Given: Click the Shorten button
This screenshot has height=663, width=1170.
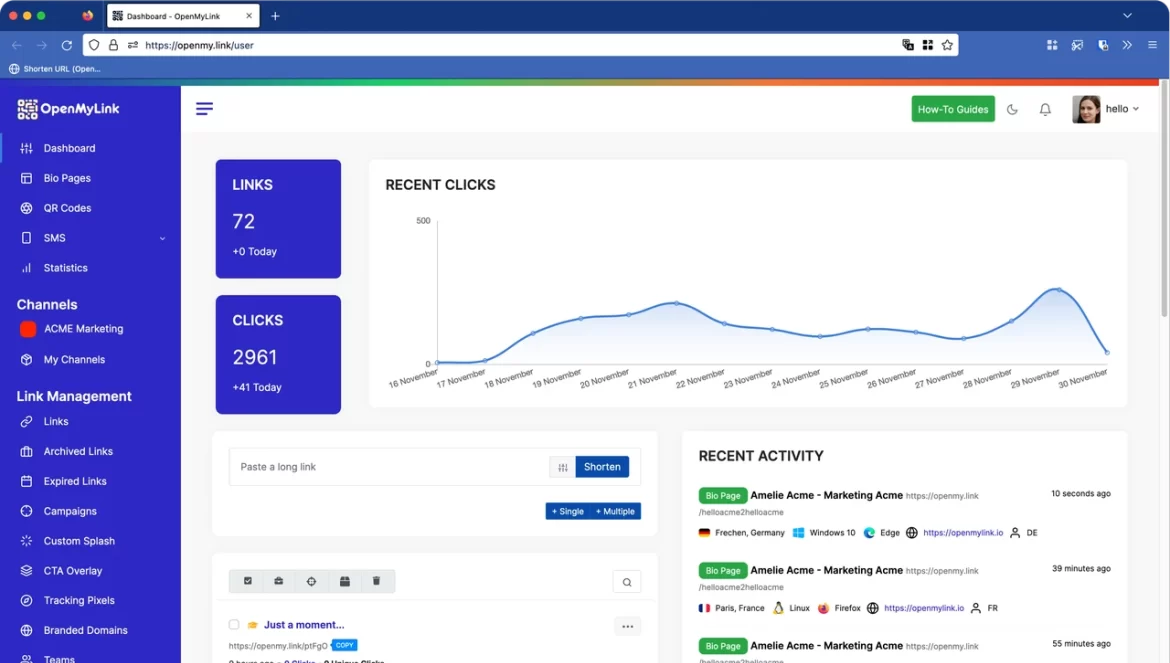Looking at the screenshot, I should pos(602,467).
